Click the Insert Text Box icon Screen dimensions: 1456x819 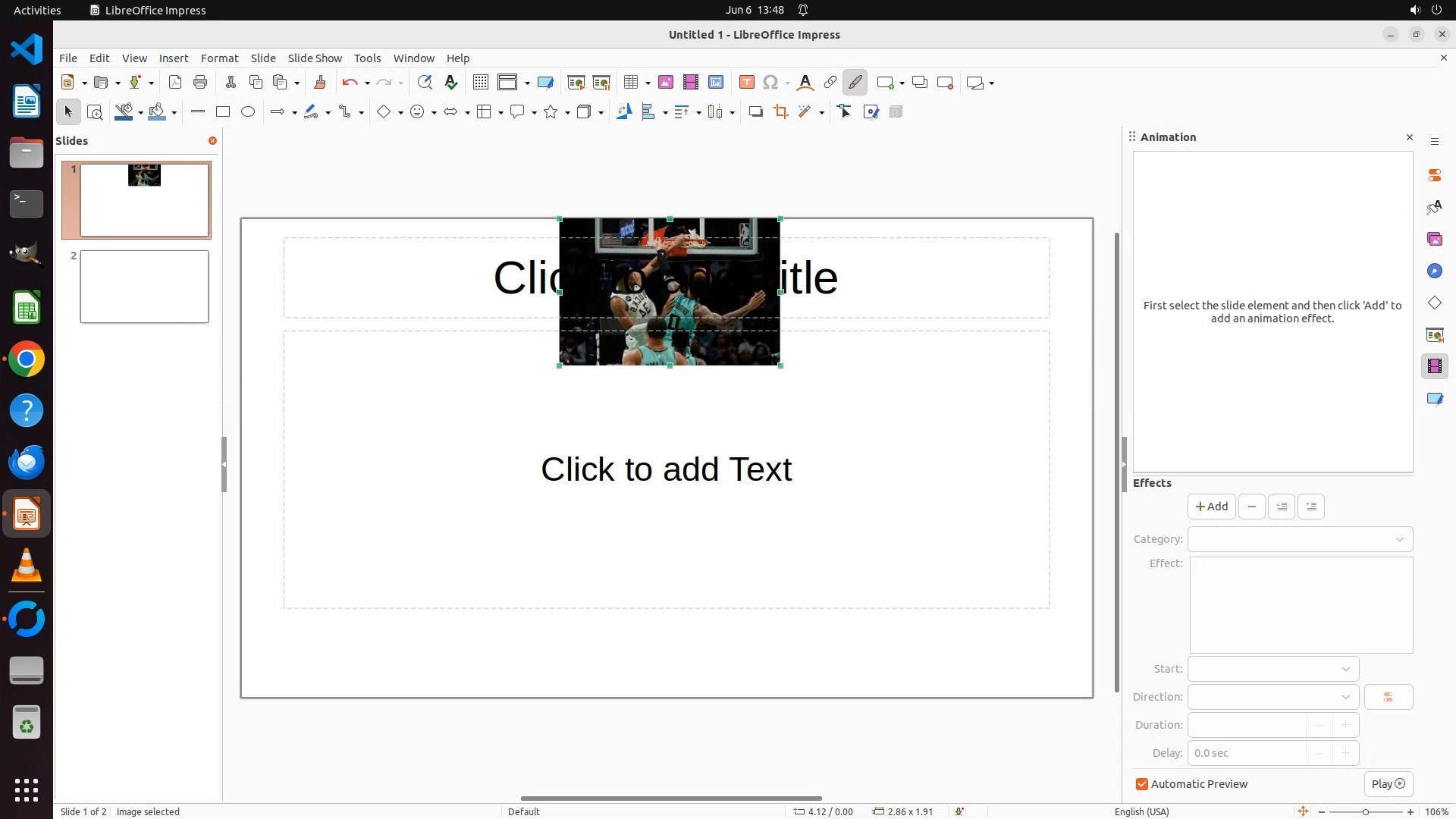[746, 83]
